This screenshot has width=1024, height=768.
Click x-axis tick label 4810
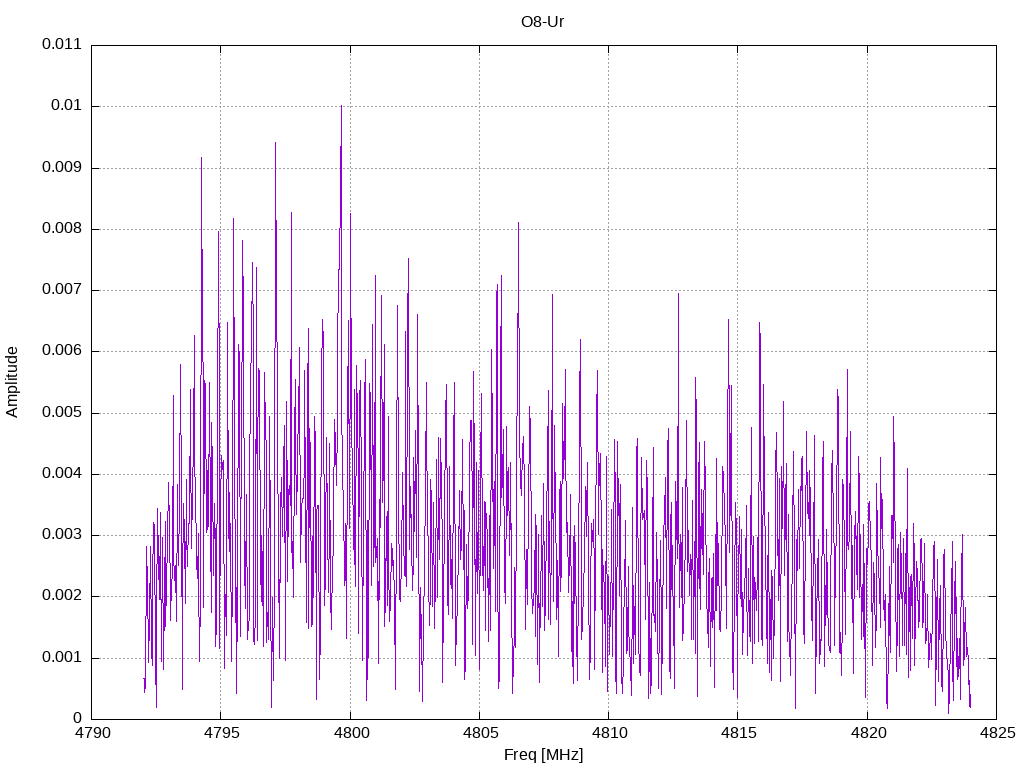tap(610, 733)
